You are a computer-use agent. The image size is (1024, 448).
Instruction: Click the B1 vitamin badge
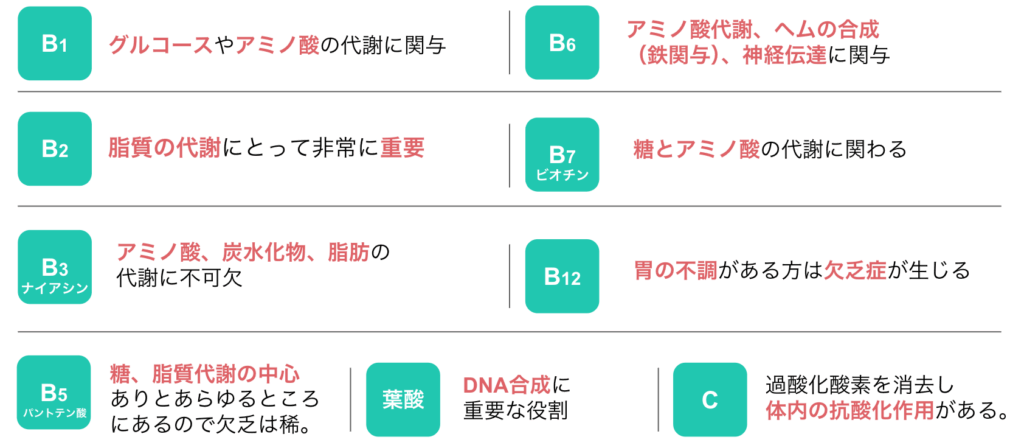point(55,43)
